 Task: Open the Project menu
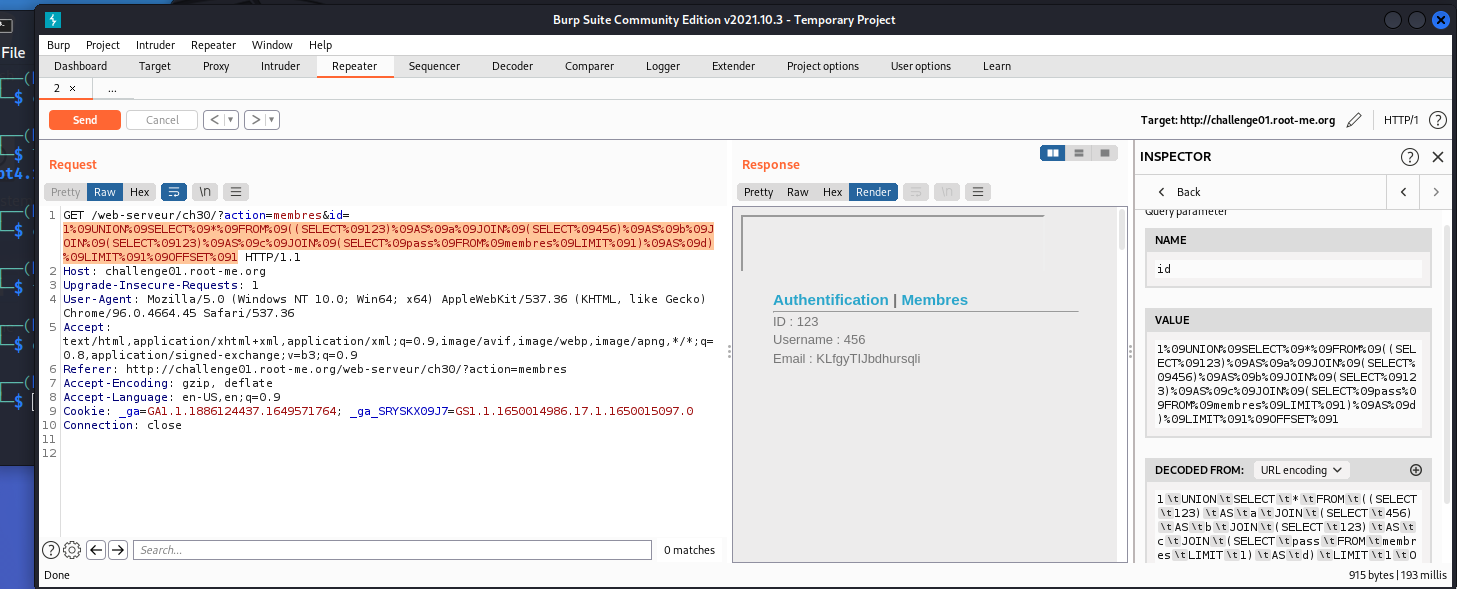click(x=102, y=45)
